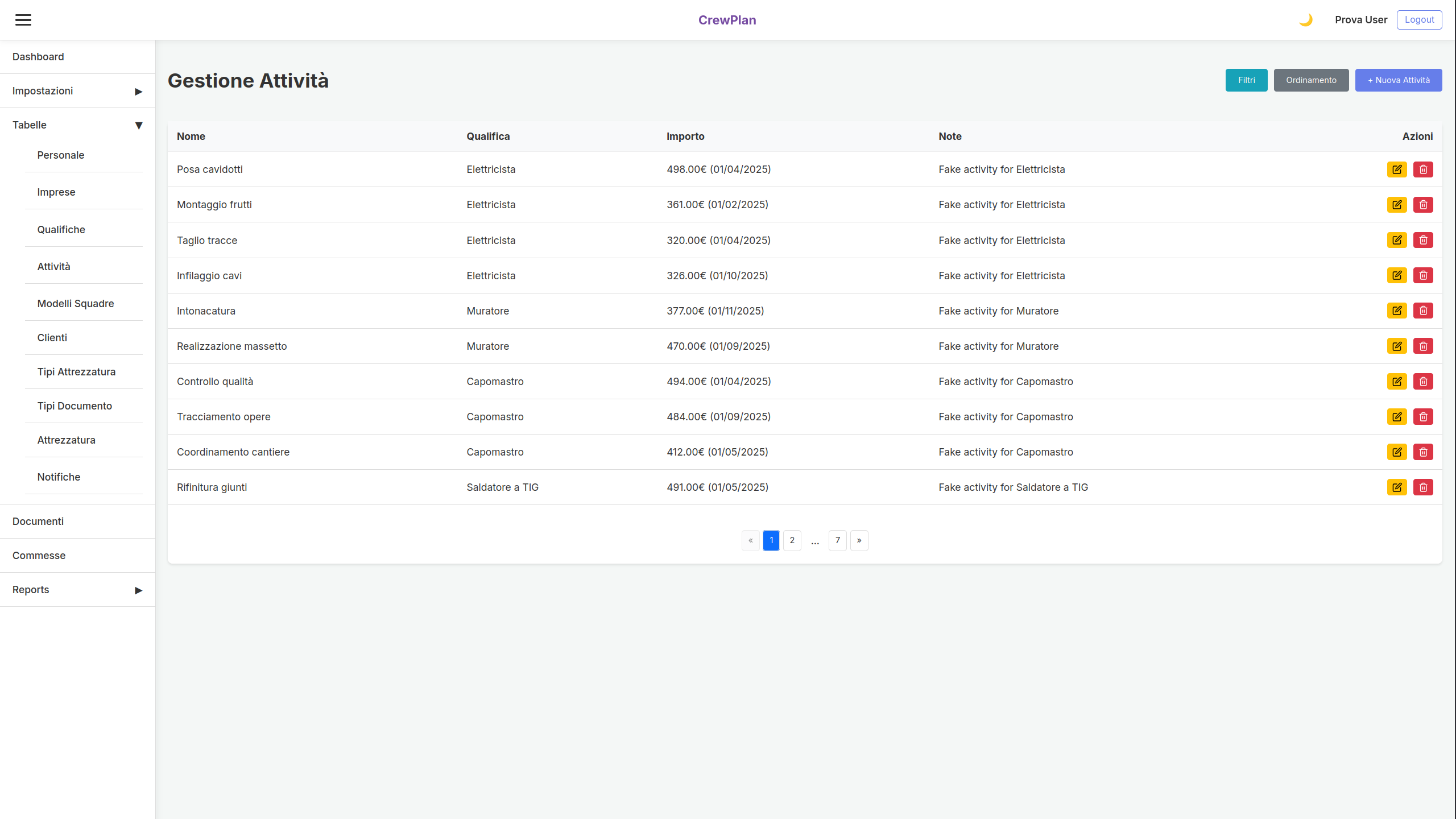
Task: Expand the Reports sidebar section
Action: click(x=77, y=590)
